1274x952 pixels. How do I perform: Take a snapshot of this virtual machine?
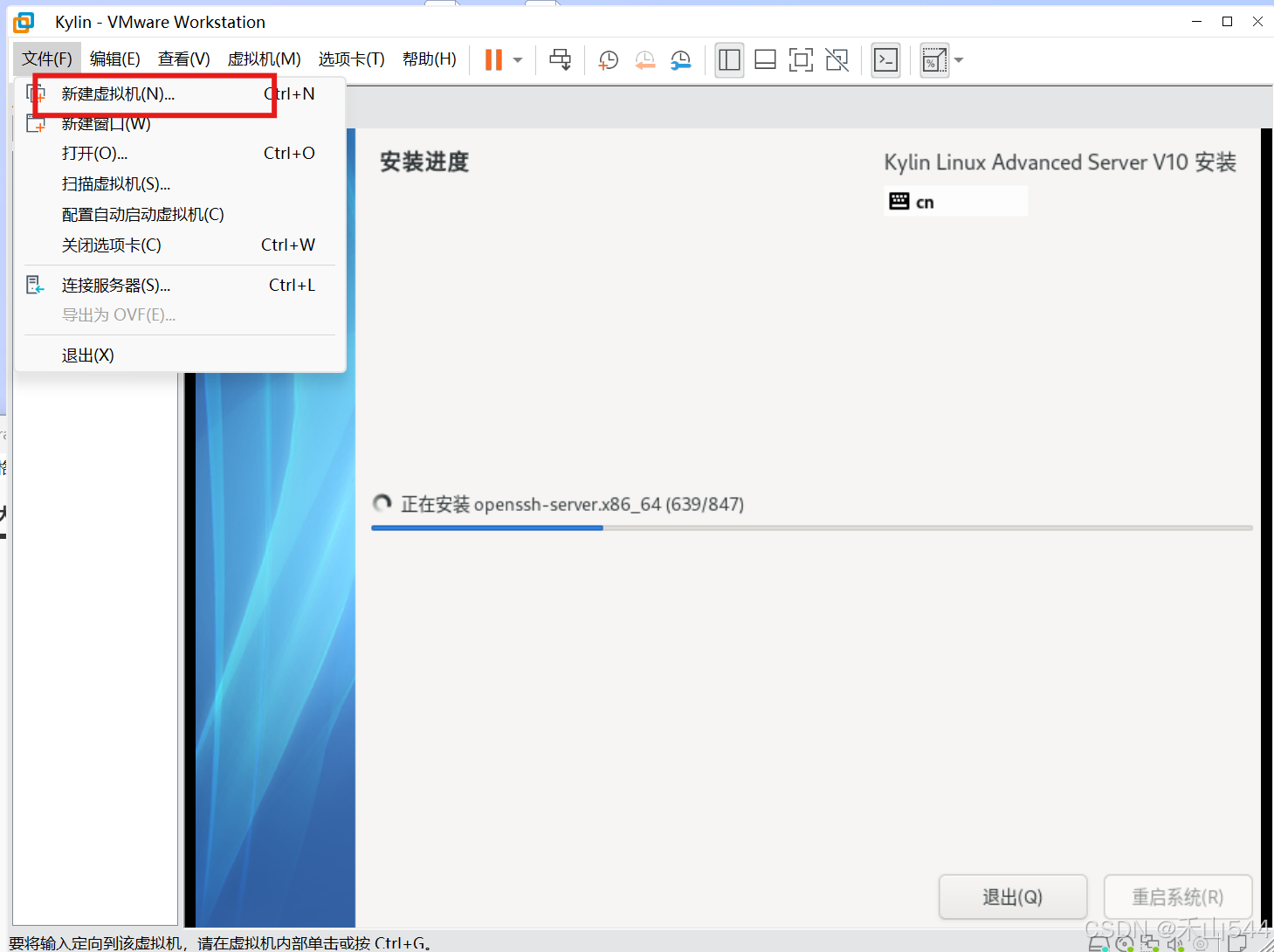pos(608,59)
